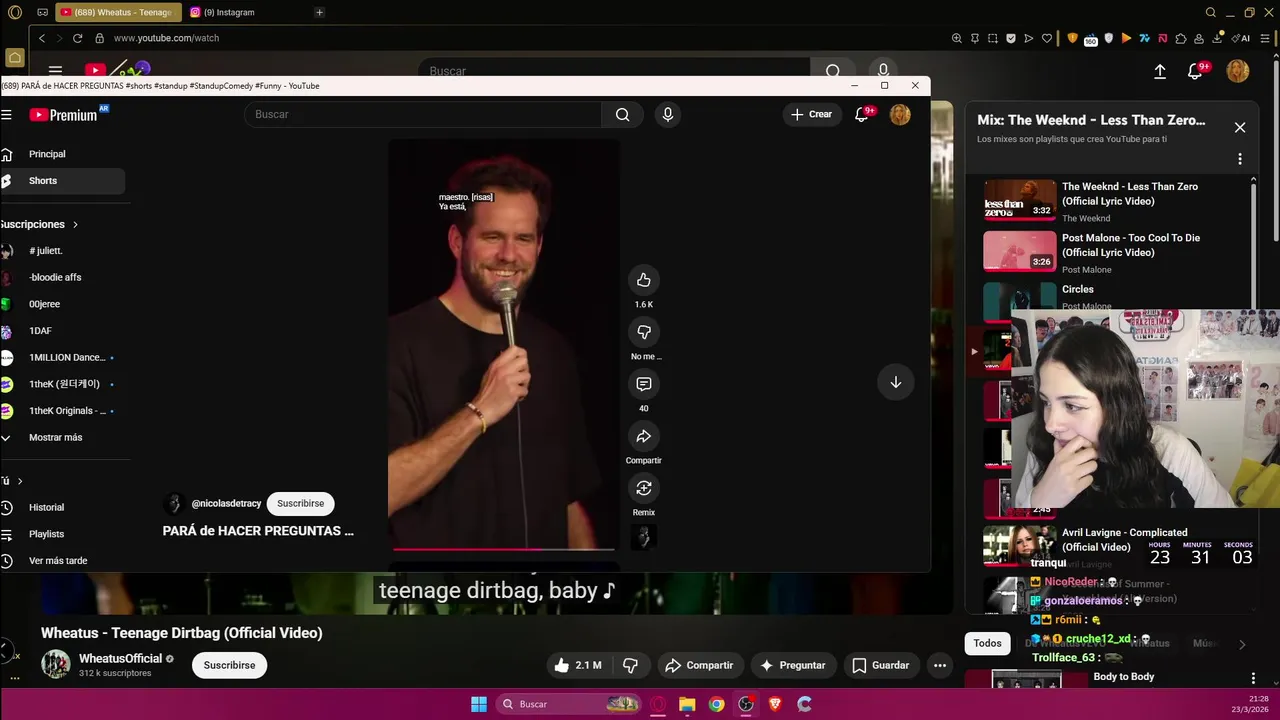This screenshot has height=720, width=1280.
Task: Open new browser tab with plus
Action: click(319, 12)
